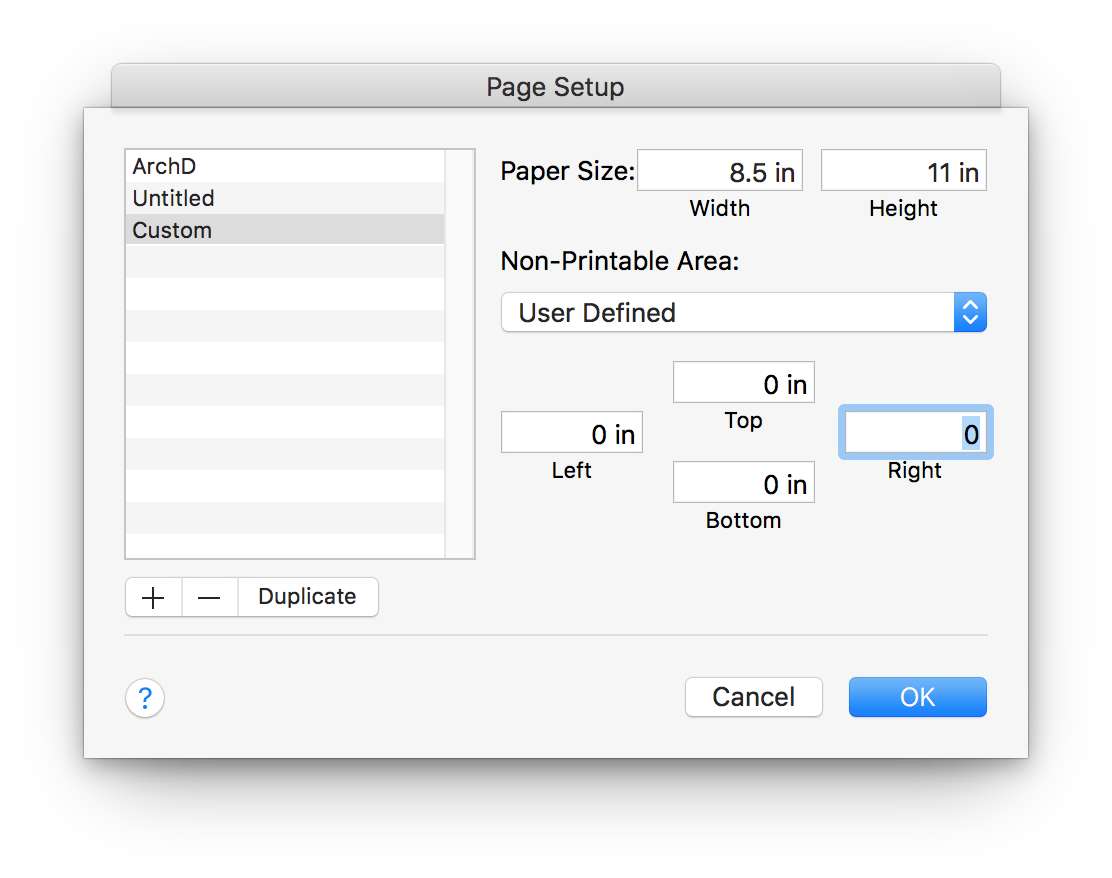Click inside the Right margin field
The height and width of the screenshot is (878, 1112).
(915, 434)
